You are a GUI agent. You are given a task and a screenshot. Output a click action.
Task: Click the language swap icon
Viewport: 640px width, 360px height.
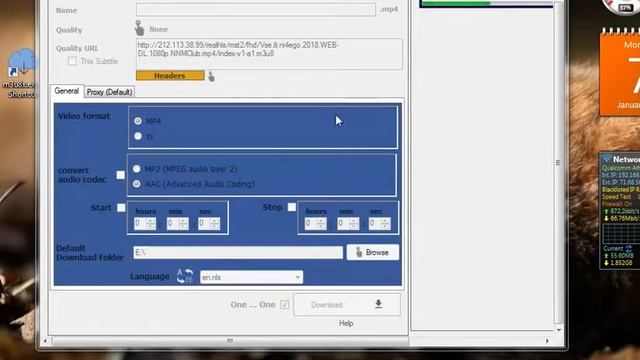tap(185, 276)
